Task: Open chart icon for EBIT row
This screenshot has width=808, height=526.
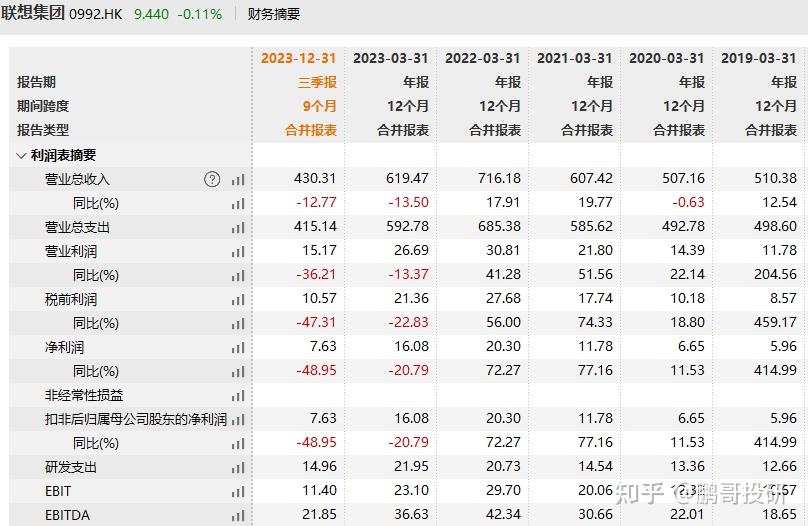Action: tap(238, 492)
